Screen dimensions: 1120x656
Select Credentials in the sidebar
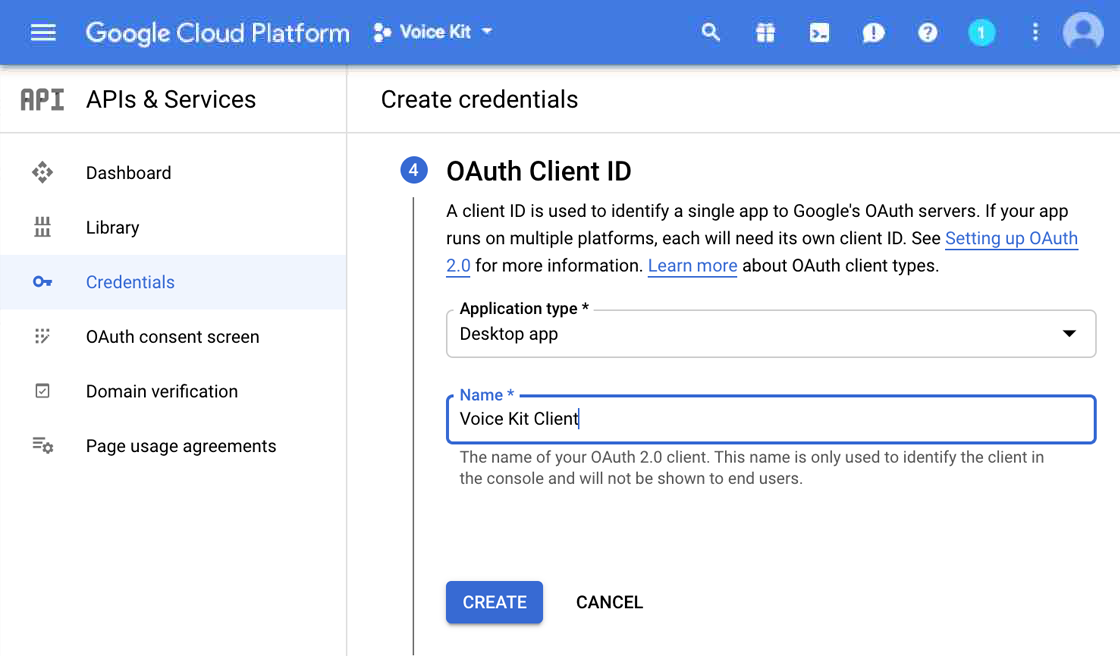click(x=173, y=282)
